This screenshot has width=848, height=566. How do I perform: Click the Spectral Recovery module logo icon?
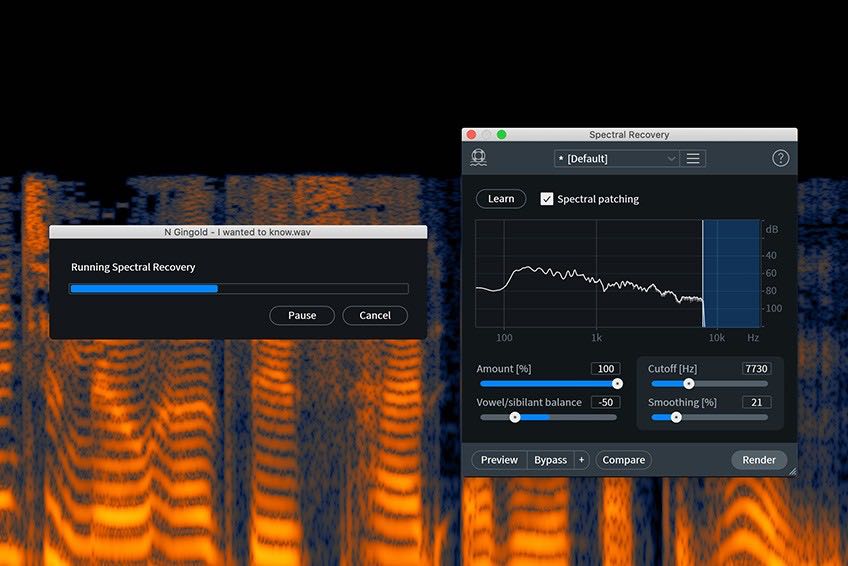(x=479, y=158)
